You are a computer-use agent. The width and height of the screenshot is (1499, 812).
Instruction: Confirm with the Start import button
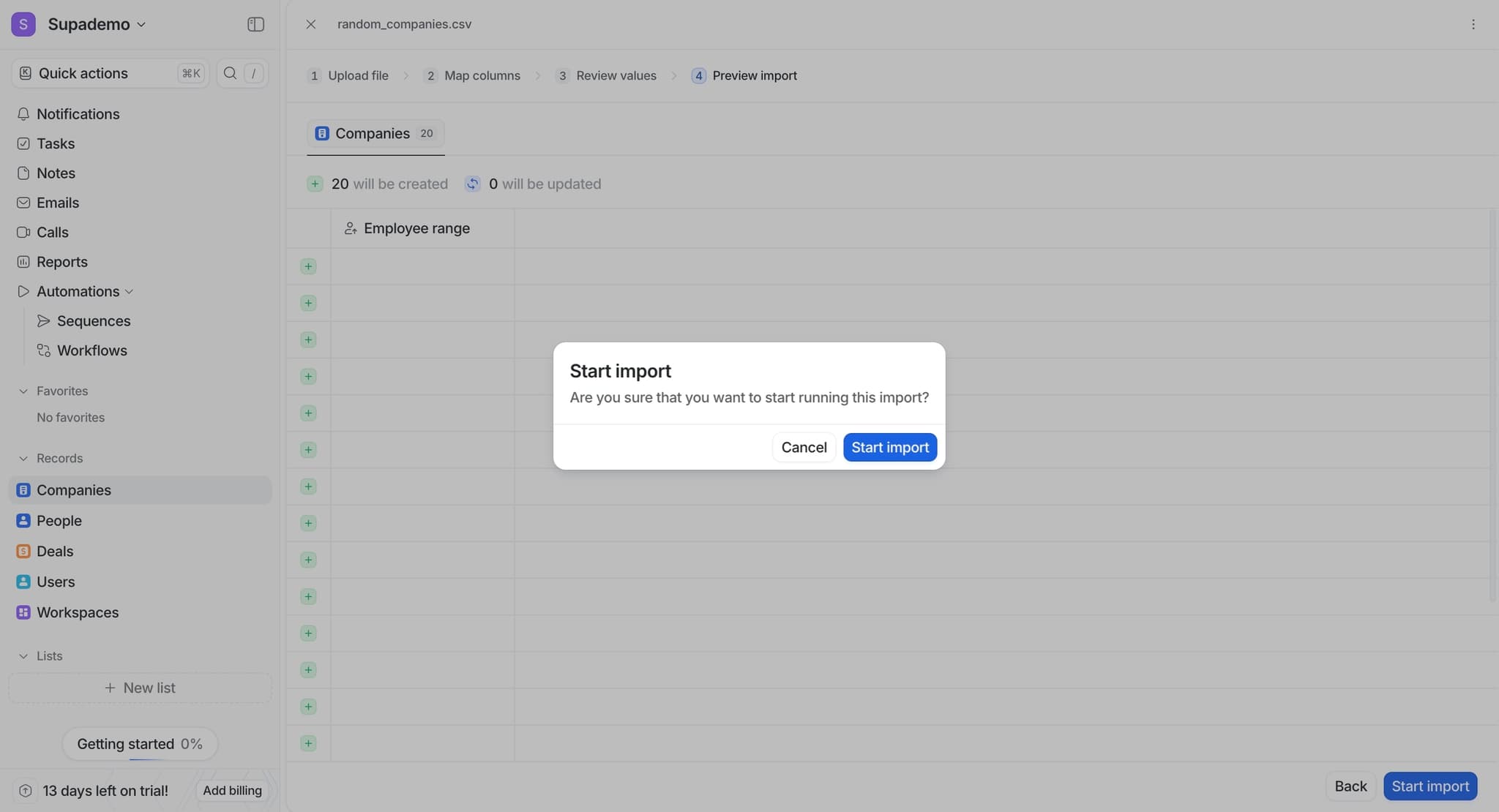889,447
